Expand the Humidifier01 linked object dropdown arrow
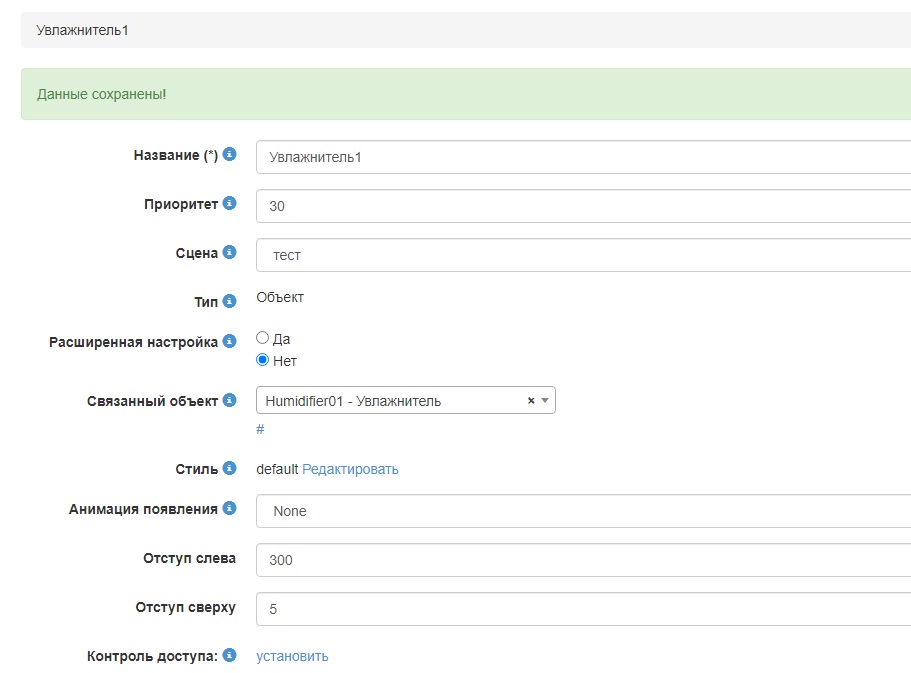 tap(545, 401)
